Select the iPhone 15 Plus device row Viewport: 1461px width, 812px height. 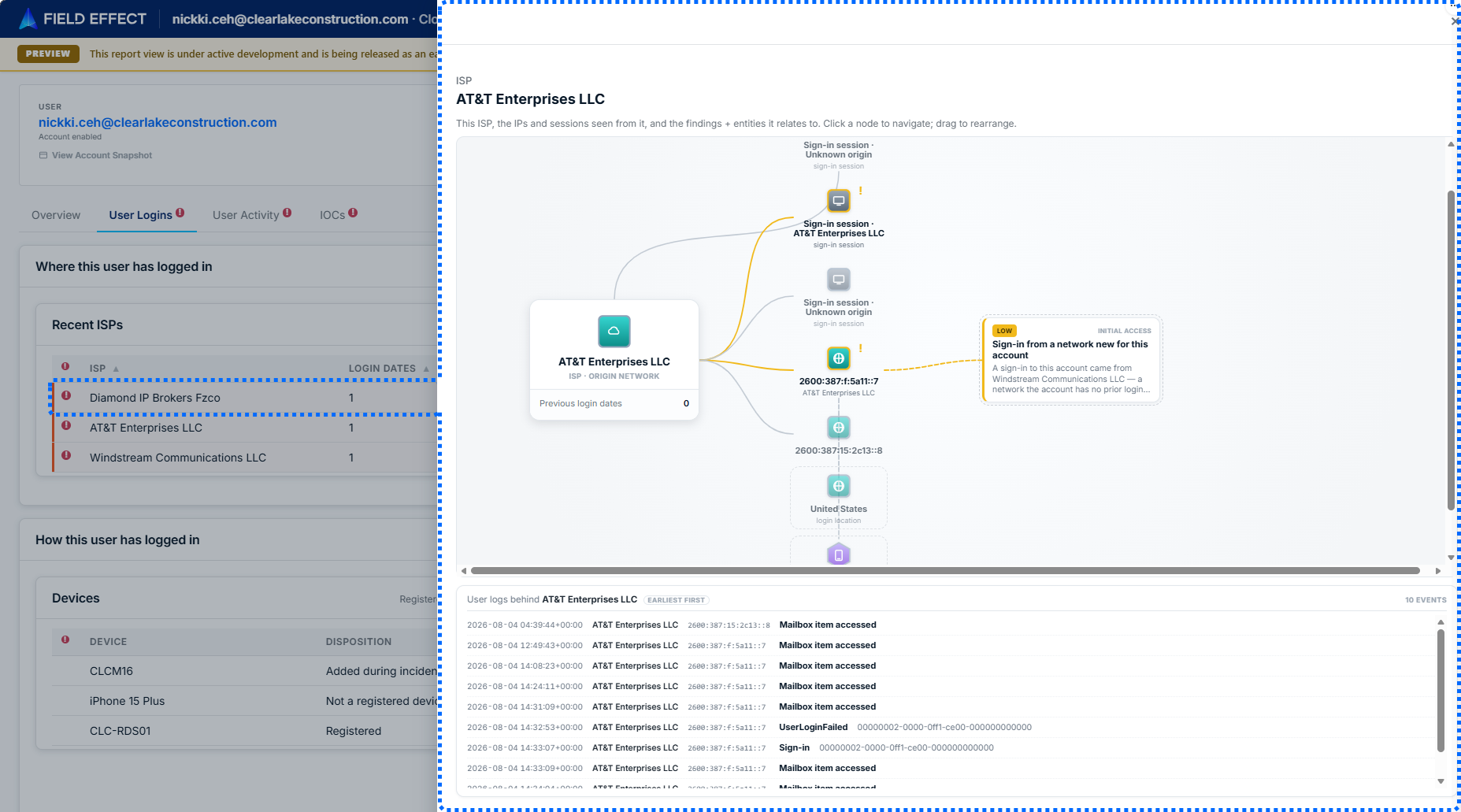tap(244, 701)
